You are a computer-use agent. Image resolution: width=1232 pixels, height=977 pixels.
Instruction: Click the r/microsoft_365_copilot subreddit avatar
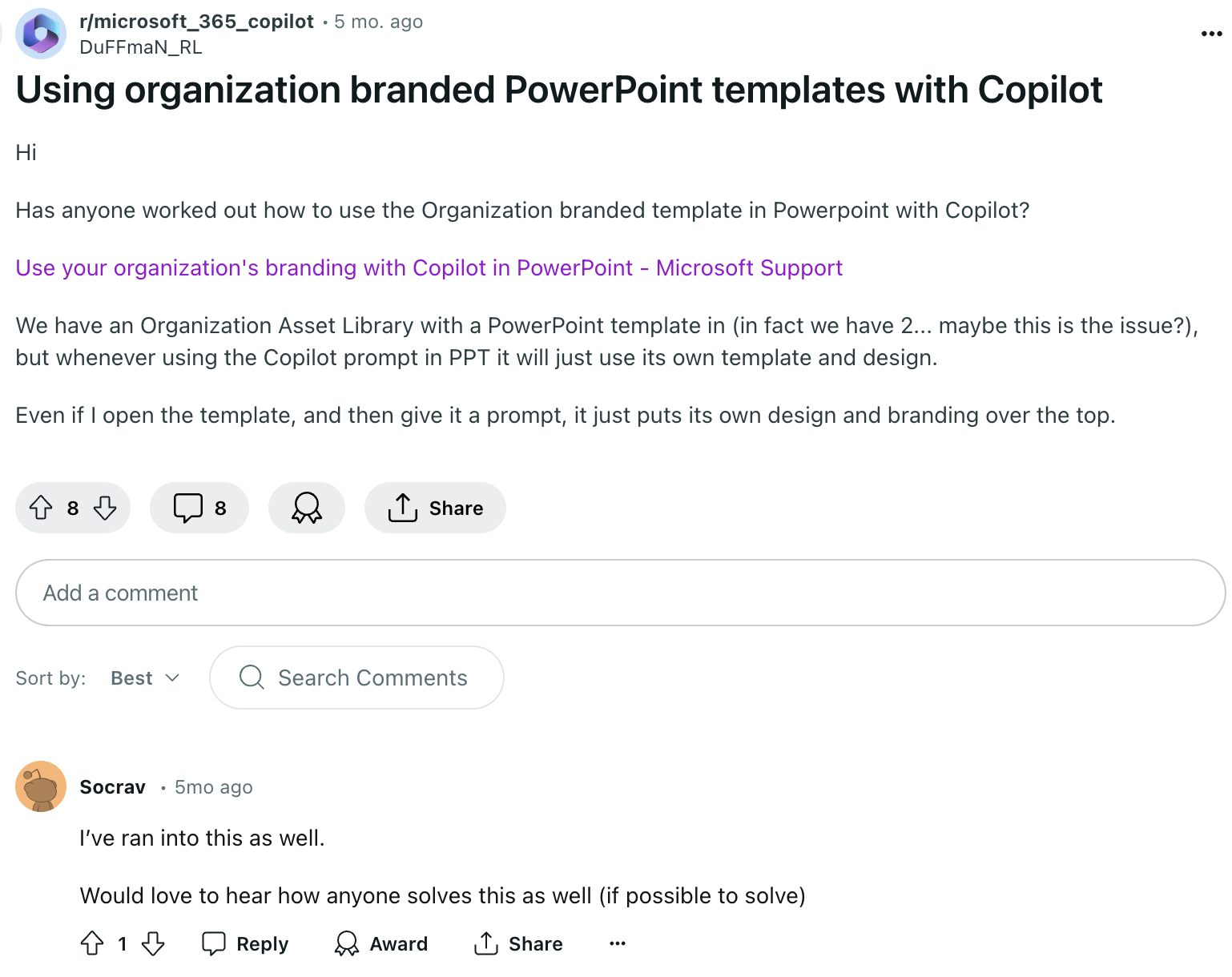click(41, 34)
